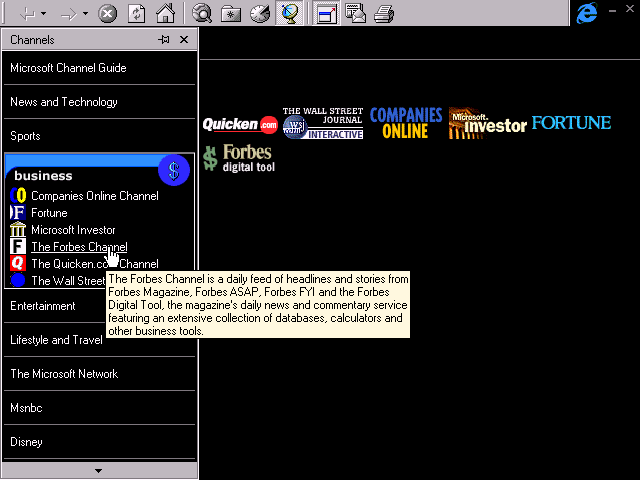Screen dimensions: 640x480
Task: Click the down arrow at the Channels list bottom
Action: click(x=98, y=471)
